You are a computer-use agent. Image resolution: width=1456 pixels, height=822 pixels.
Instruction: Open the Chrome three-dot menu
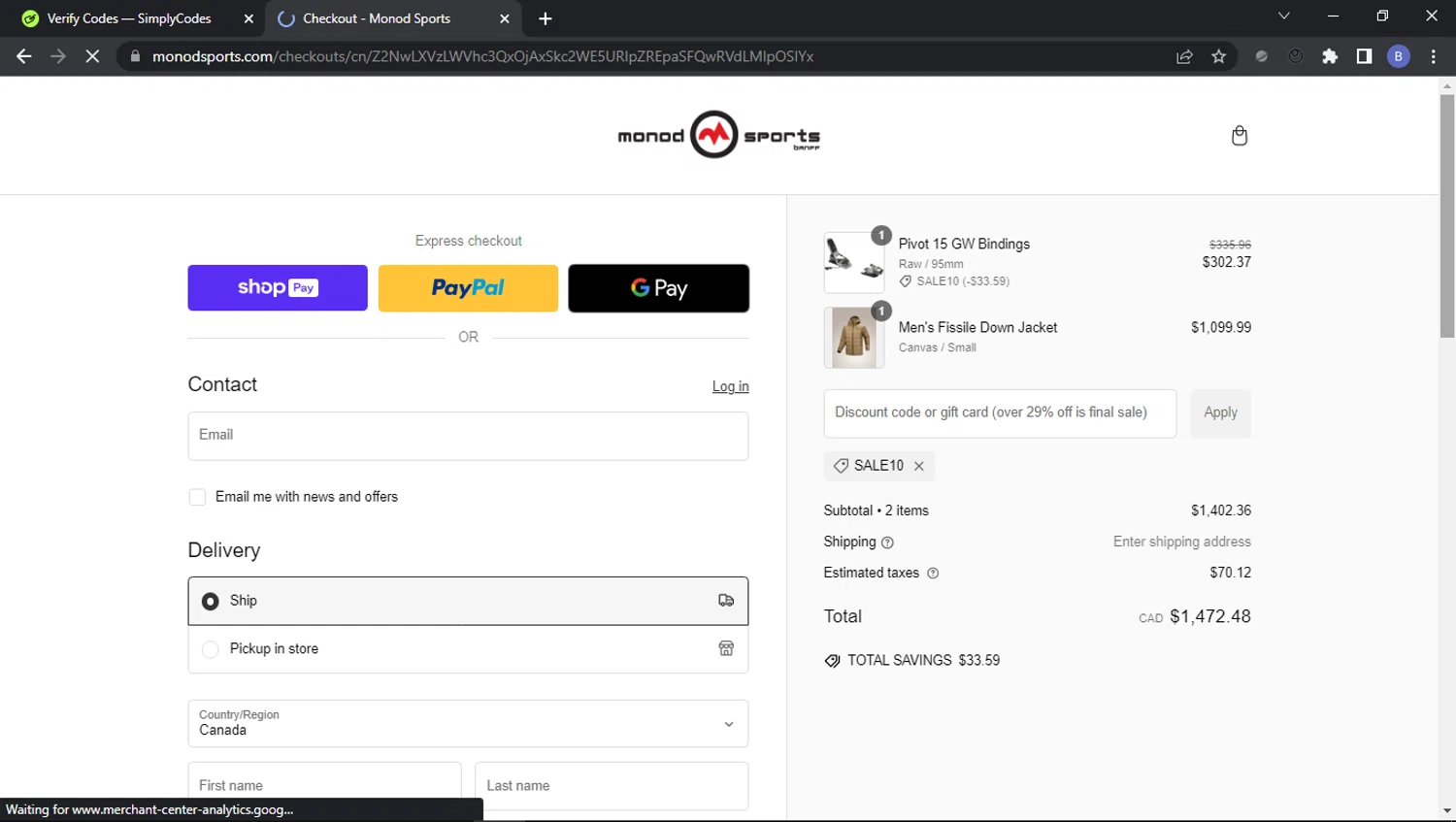(1433, 56)
